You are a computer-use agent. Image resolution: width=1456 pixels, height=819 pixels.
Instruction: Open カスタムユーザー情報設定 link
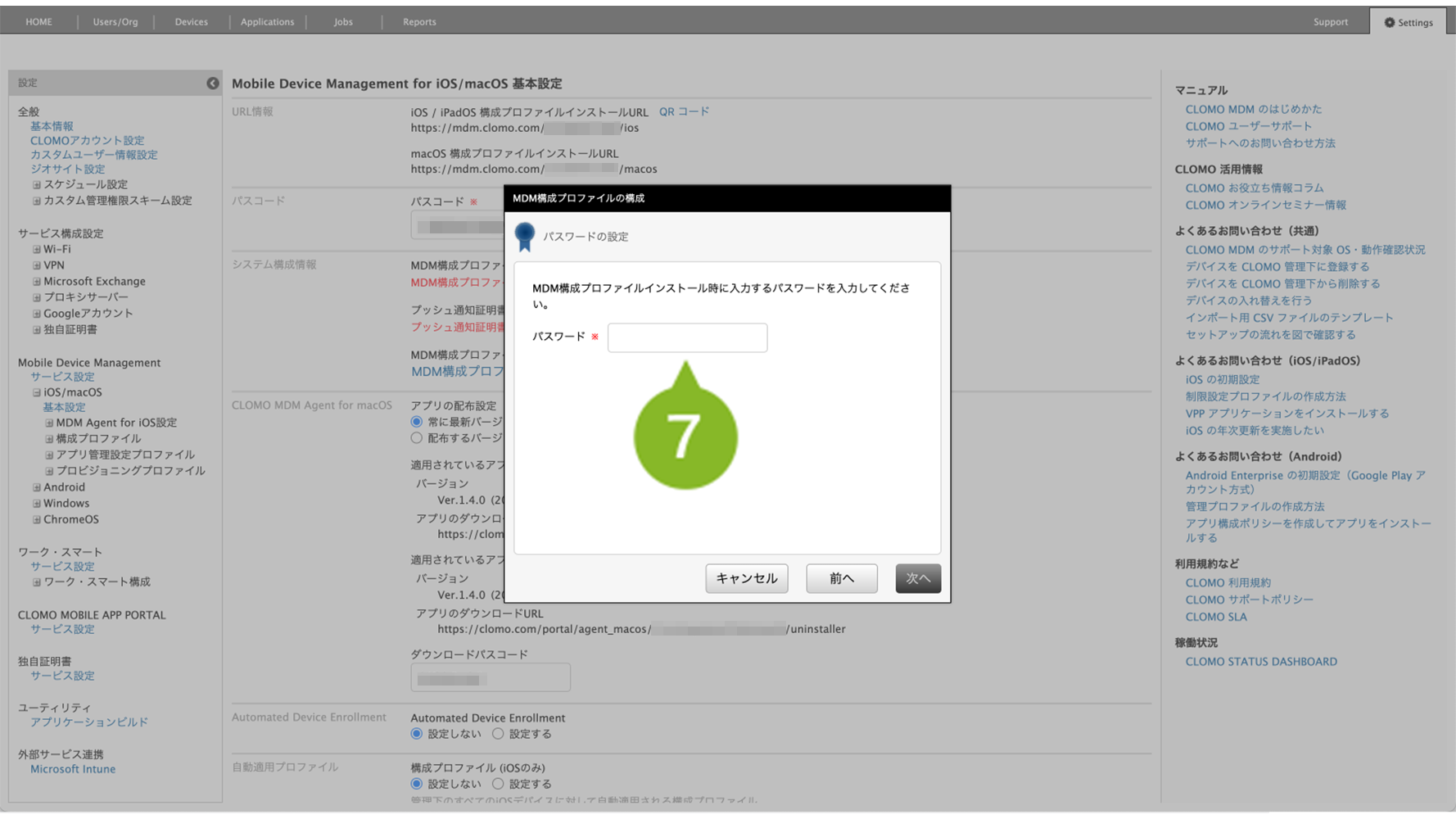point(94,155)
